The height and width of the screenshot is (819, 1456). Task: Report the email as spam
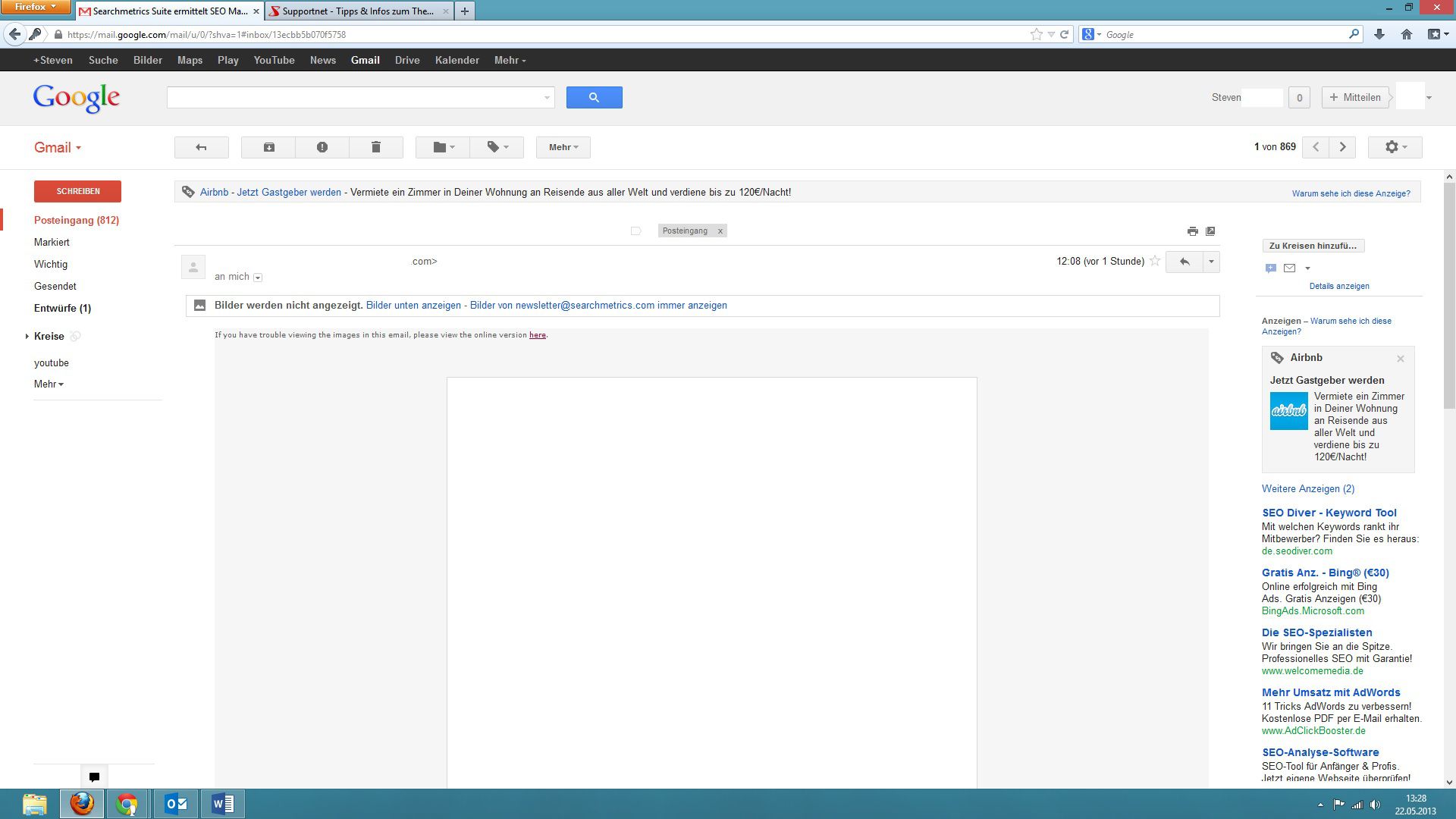tap(322, 147)
